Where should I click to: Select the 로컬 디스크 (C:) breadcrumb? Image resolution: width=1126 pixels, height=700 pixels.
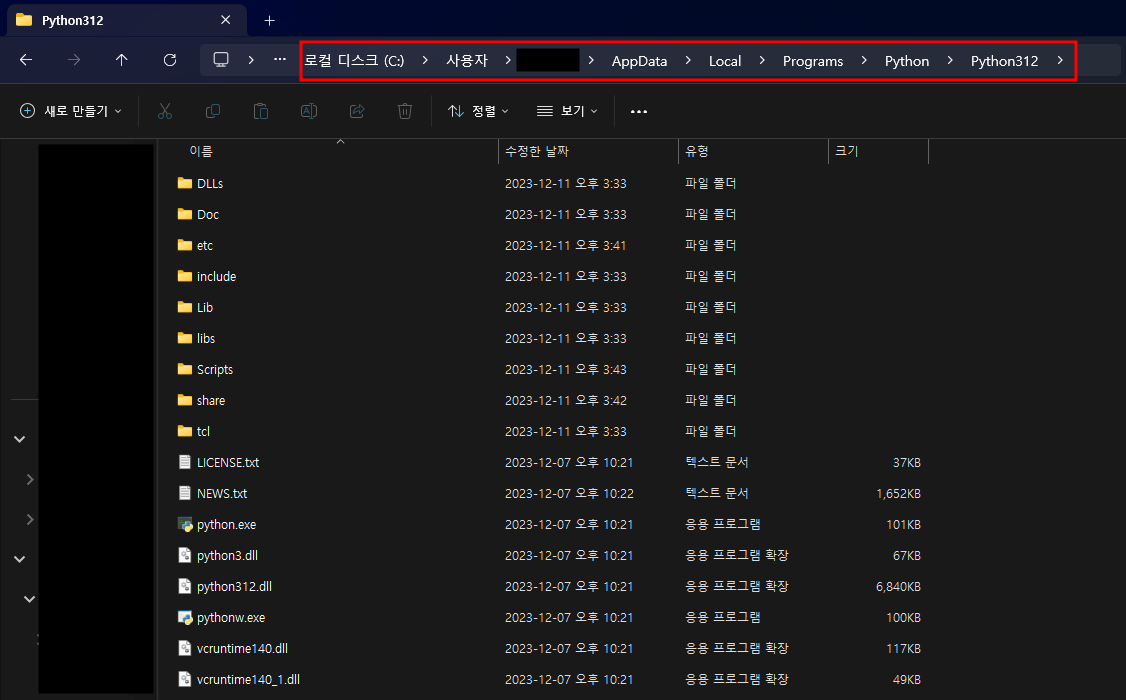354,61
